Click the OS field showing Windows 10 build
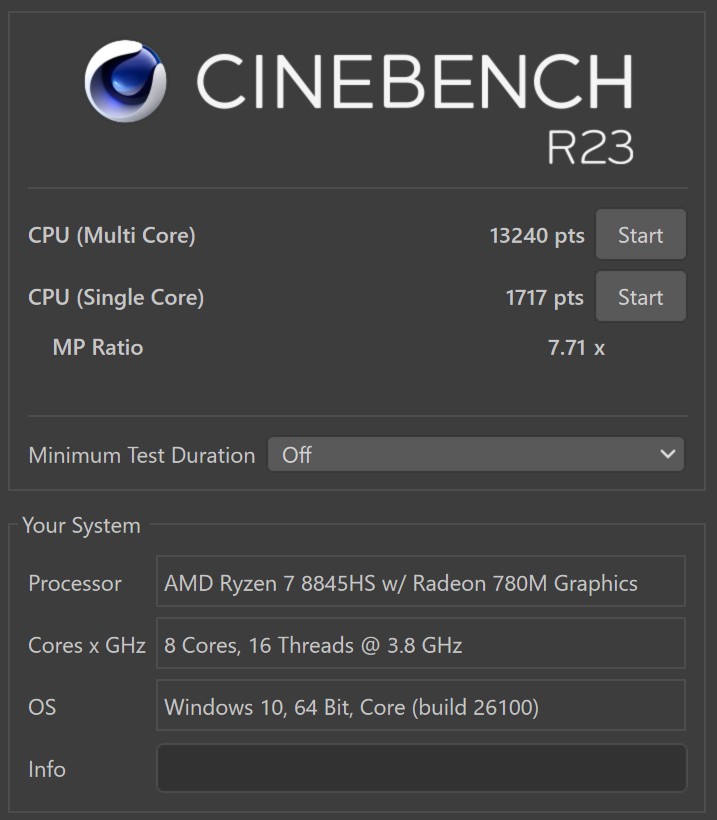Viewport: 717px width, 820px height. click(x=421, y=705)
